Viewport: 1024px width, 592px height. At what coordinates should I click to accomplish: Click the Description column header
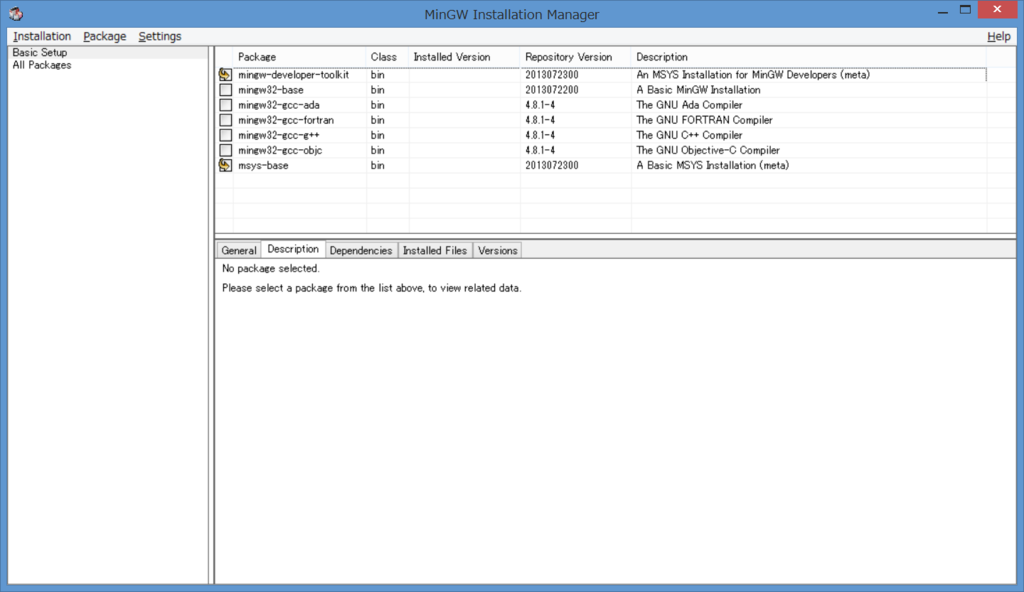click(808, 57)
